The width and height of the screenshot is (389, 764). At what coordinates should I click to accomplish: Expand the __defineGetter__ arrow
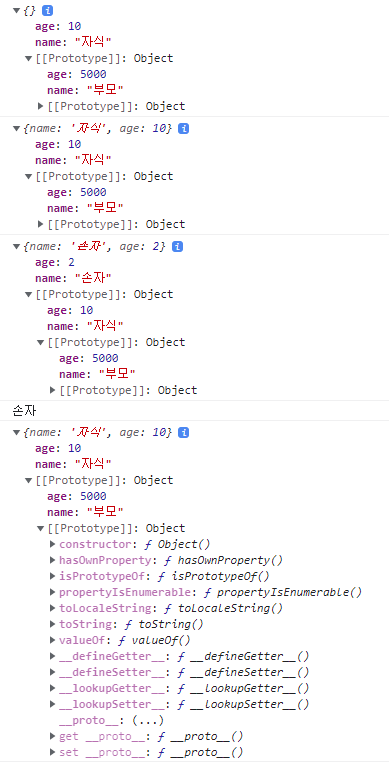coord(53,656)
